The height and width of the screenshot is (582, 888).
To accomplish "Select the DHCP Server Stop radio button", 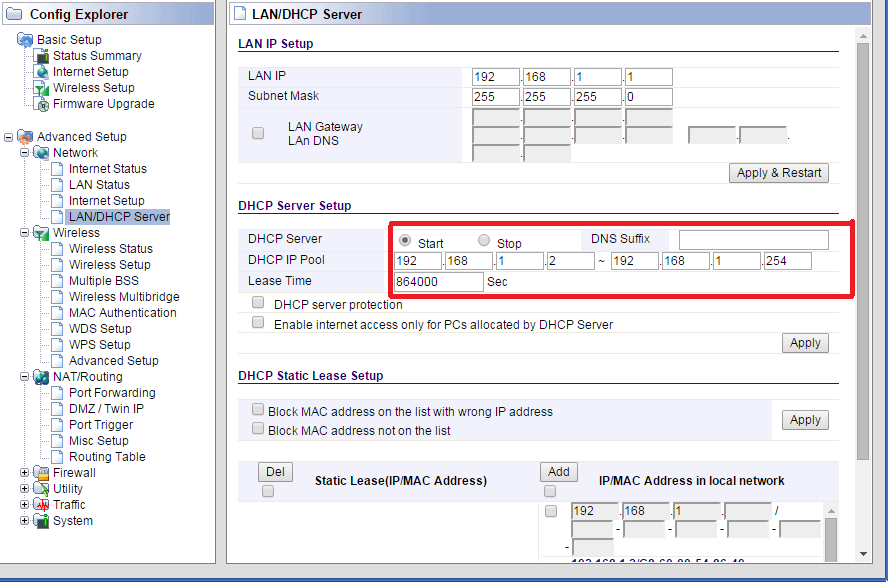I will coord(484,240).
